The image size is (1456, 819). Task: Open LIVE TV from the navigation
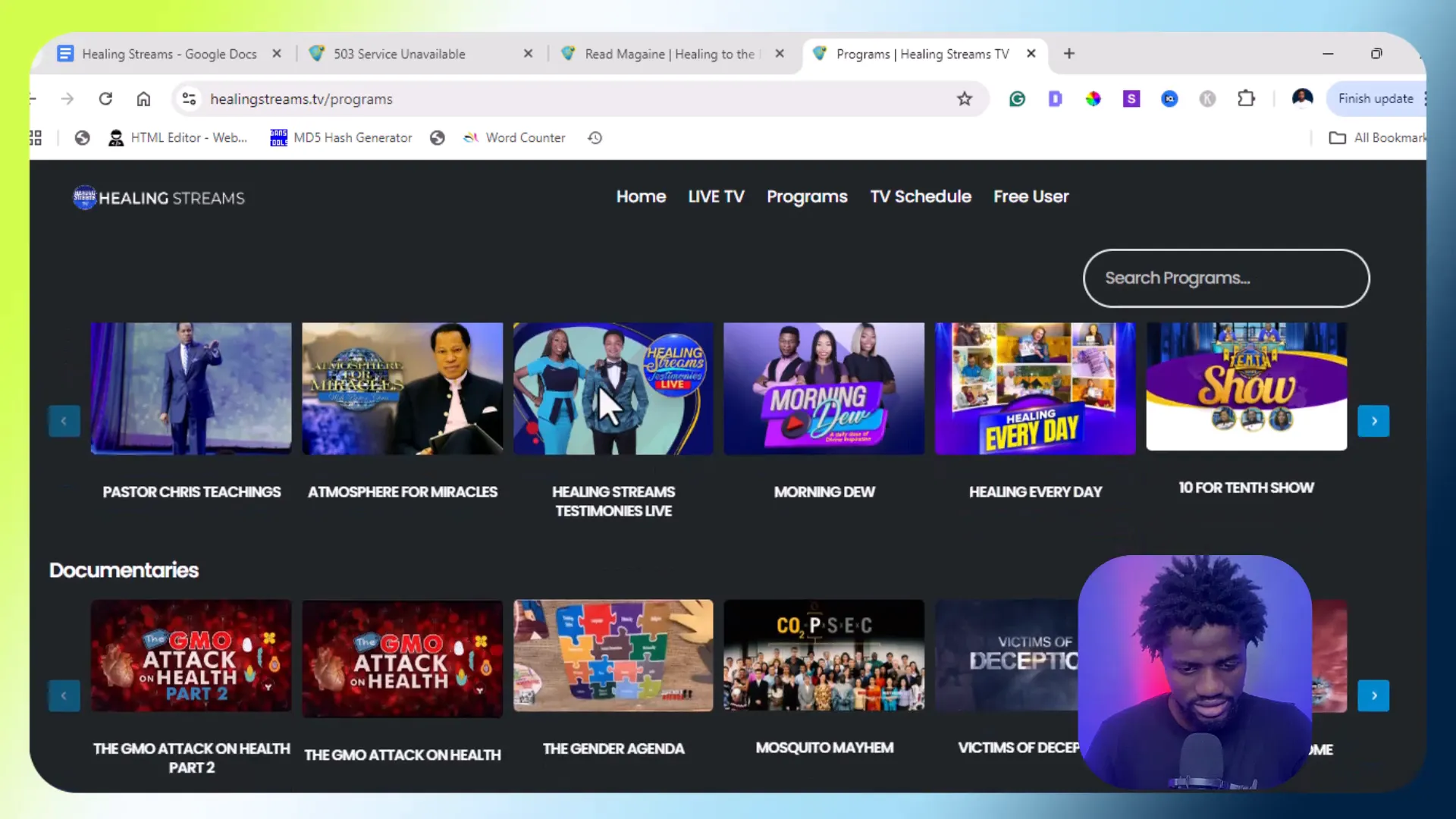point(716,196)
